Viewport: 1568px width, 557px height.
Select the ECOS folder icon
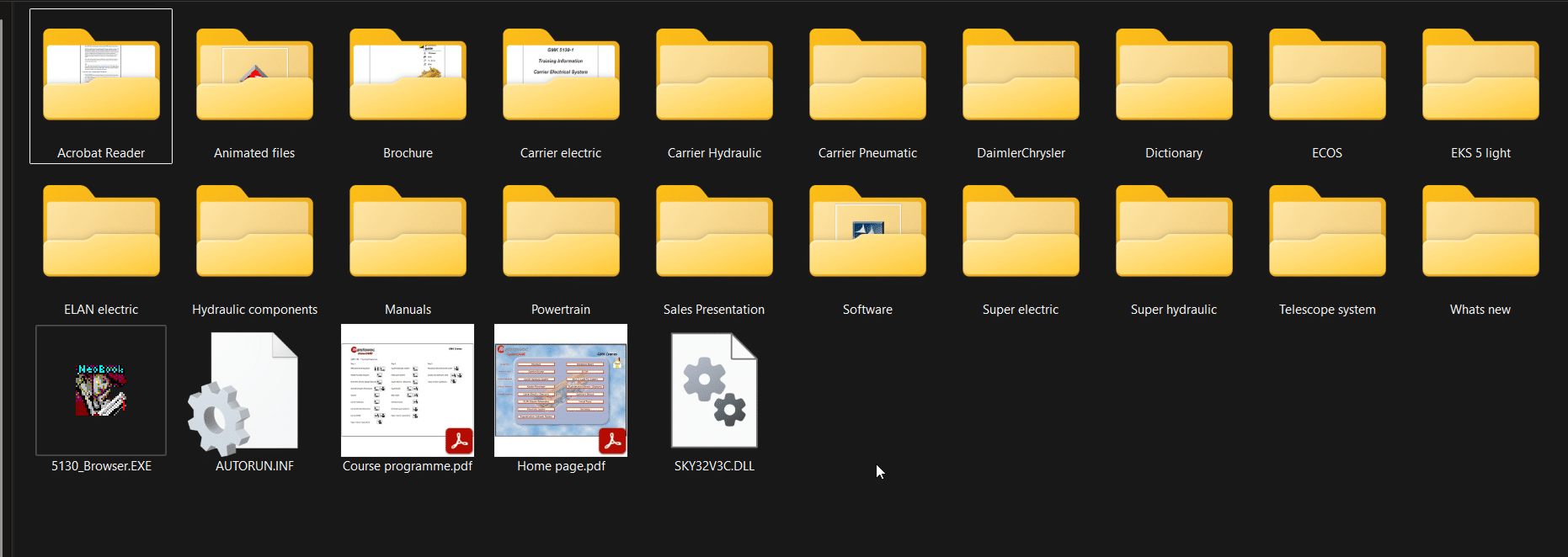tap(1327, 75)
